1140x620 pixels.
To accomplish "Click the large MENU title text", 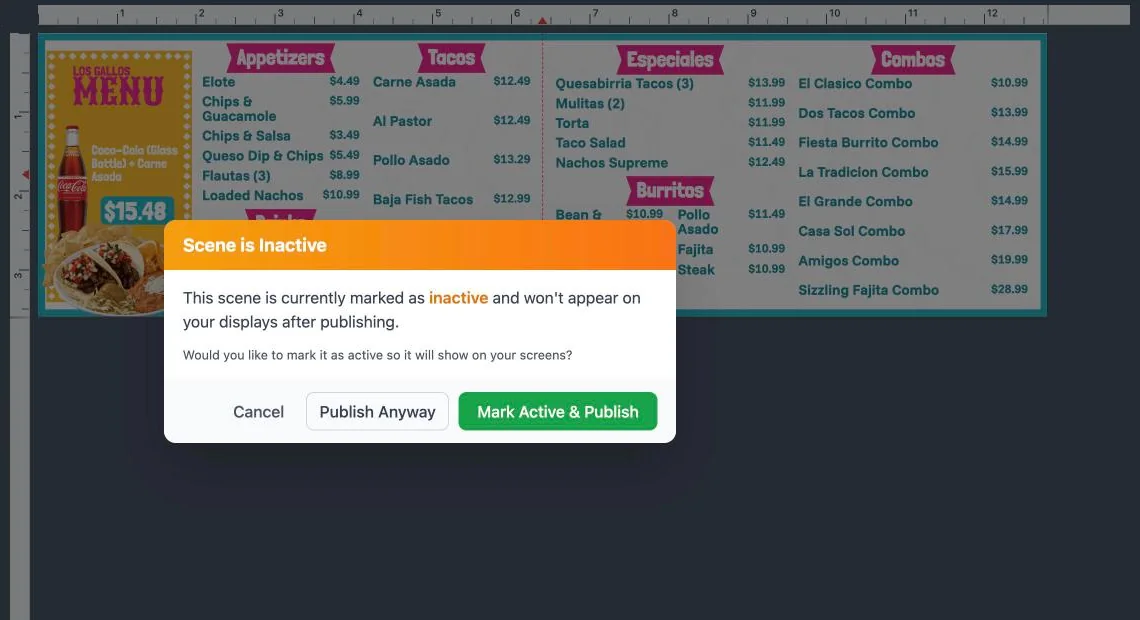I will tap(118, 92).
